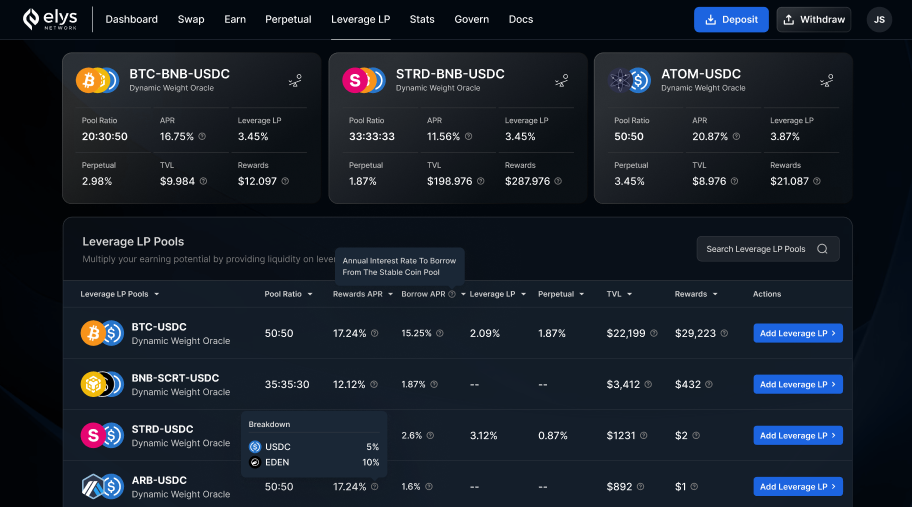Add Leverage LP for ARB-USDC
This screenshot has height=507, width=912.
(x=798, y=487)
